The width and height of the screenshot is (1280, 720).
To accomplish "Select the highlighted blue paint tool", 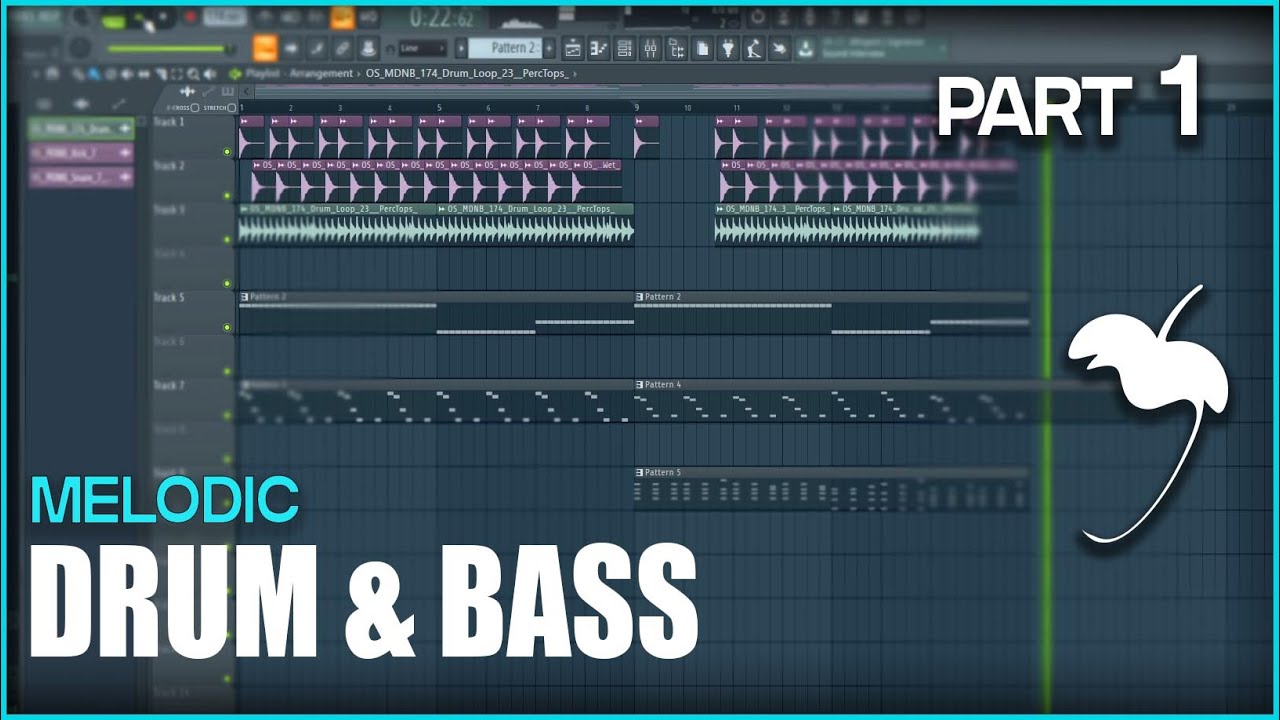I will tap(94, 74).
